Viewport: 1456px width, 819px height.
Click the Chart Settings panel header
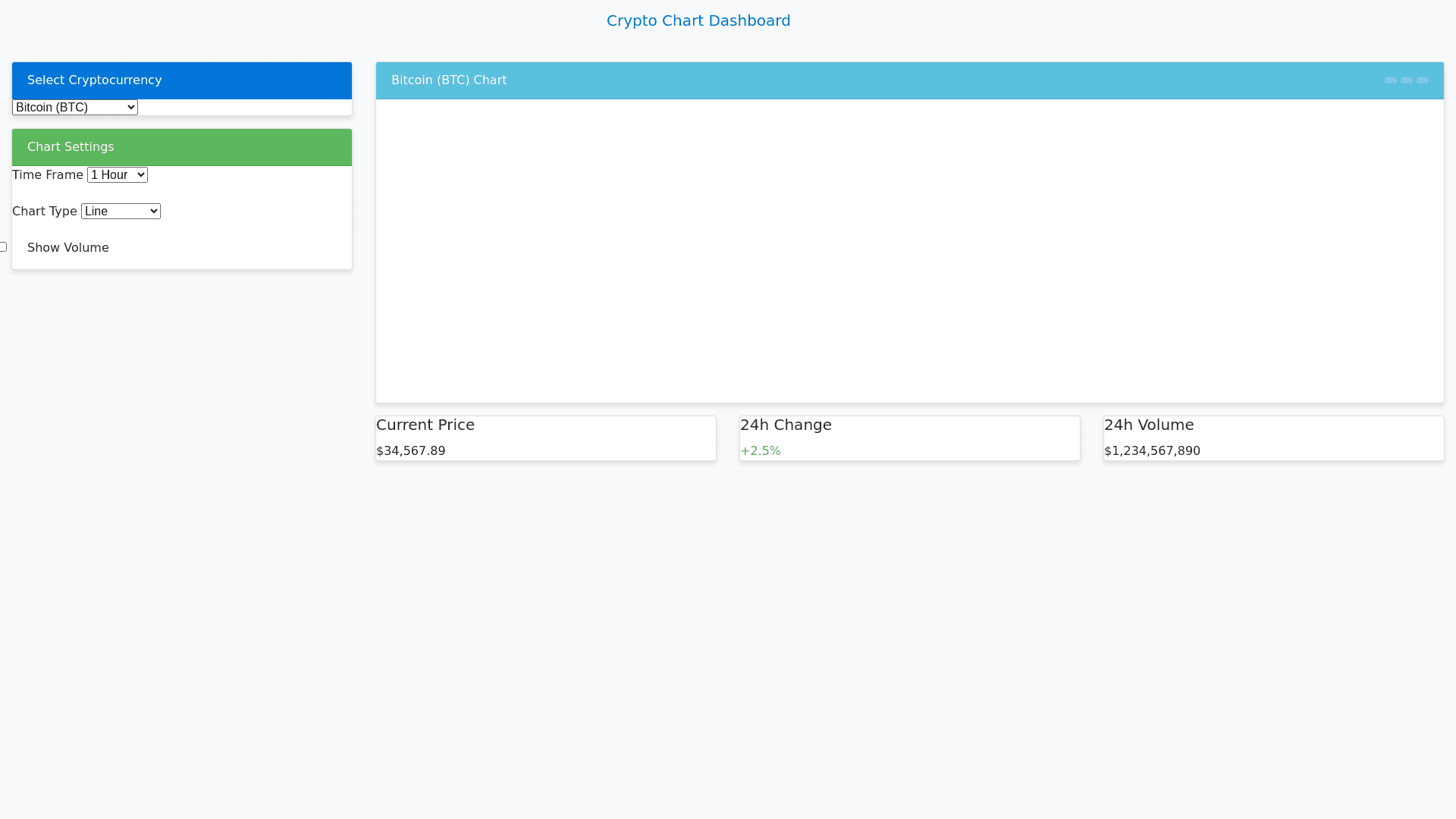tap(182, 147)
